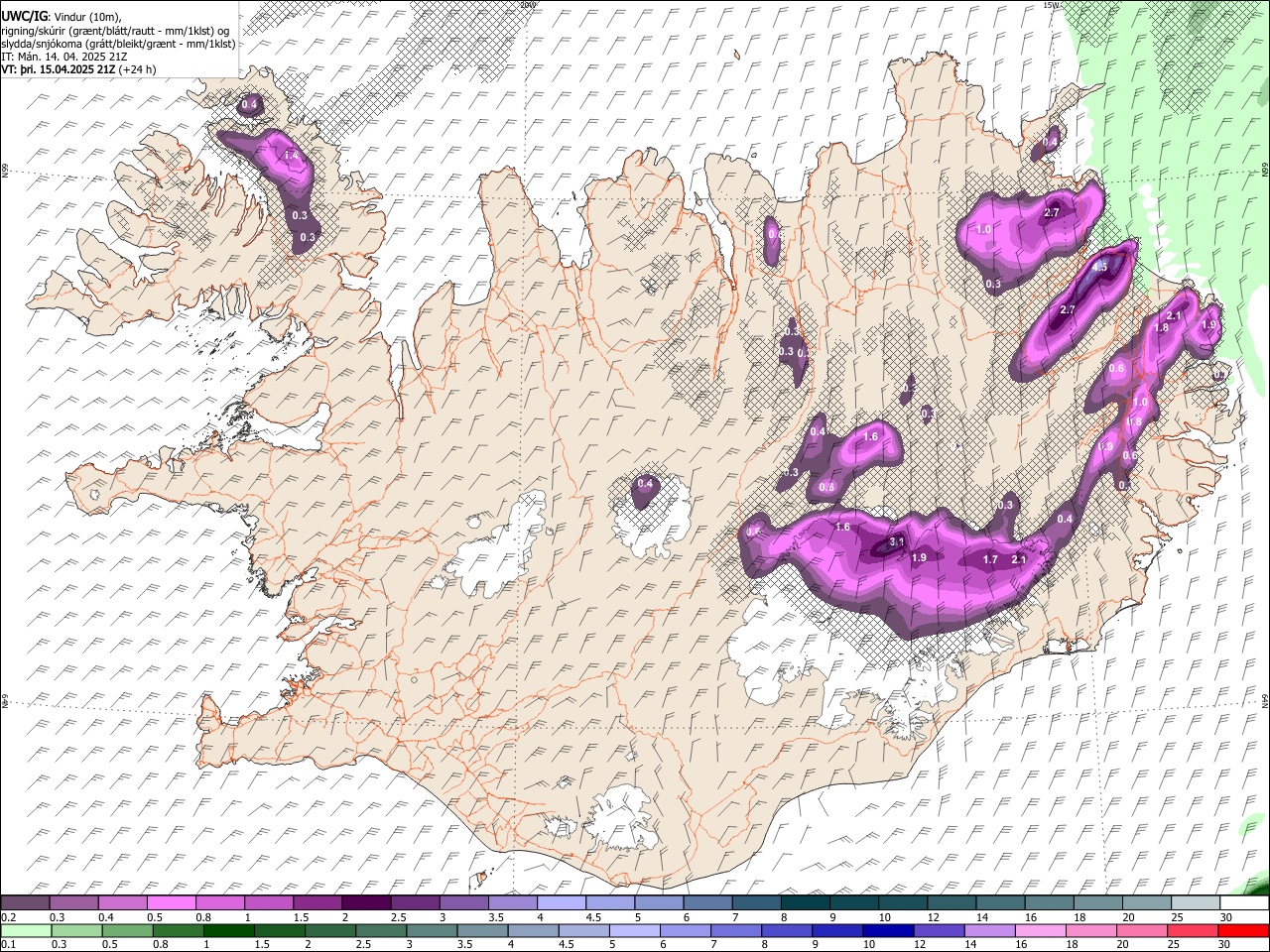Click the pale green 0.1 swatch, bottom legend row
The width and height of the screenshot is (1270, 952).
click(27, 930)
